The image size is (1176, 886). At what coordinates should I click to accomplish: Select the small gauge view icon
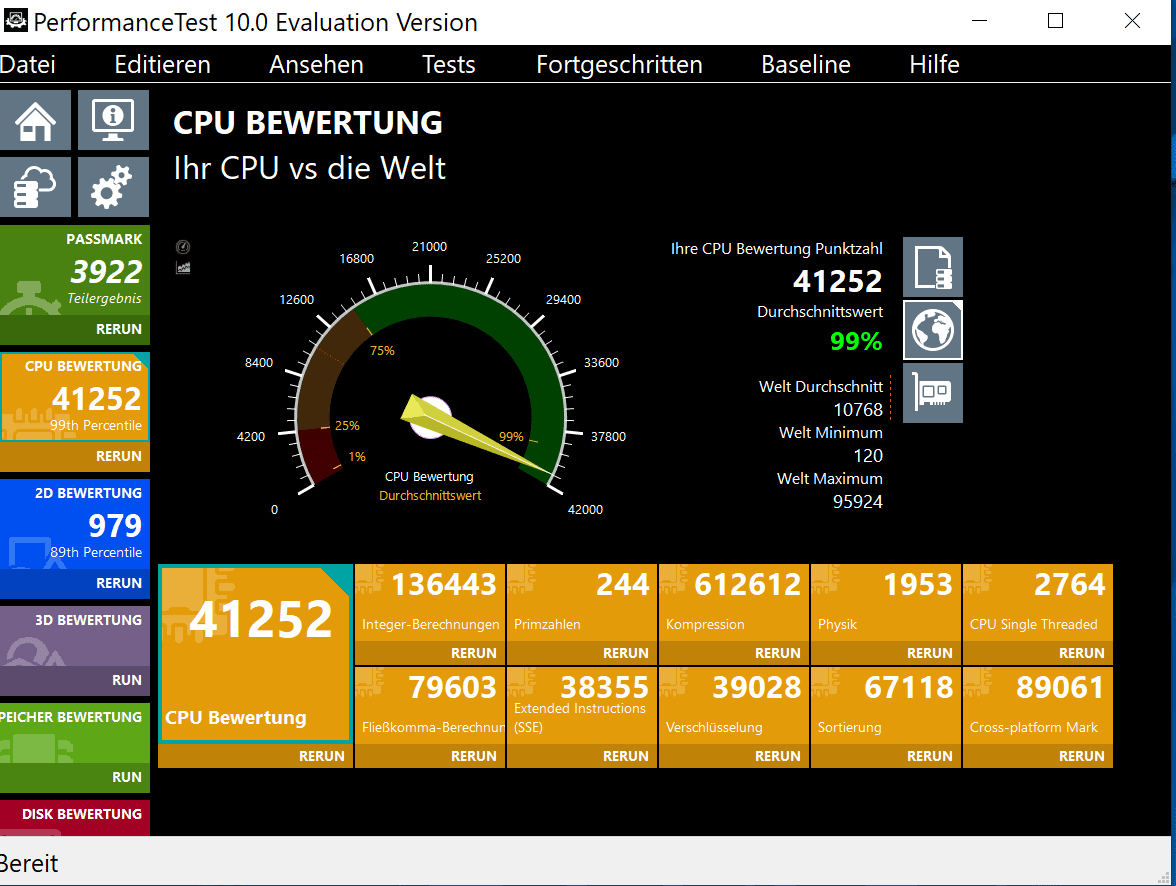pos(183,247)
